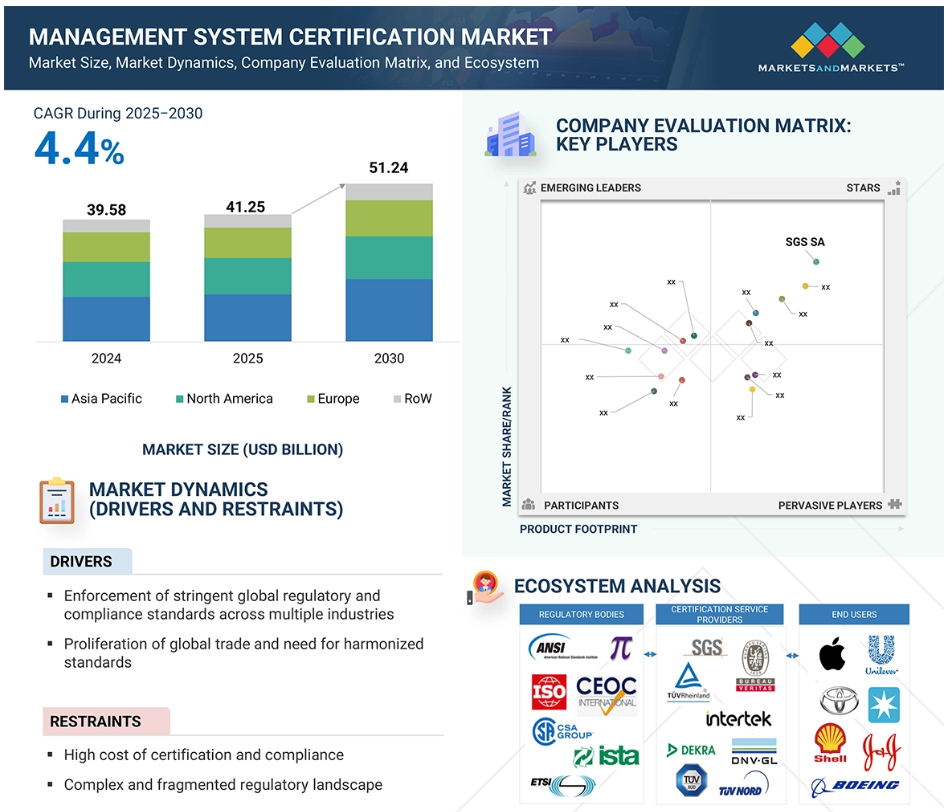Image resolution: width=951 pixels, height=812 pixels.
Task: Click the blue Asia Pacific segment of 2030 bar
Action: pos(389,310)
